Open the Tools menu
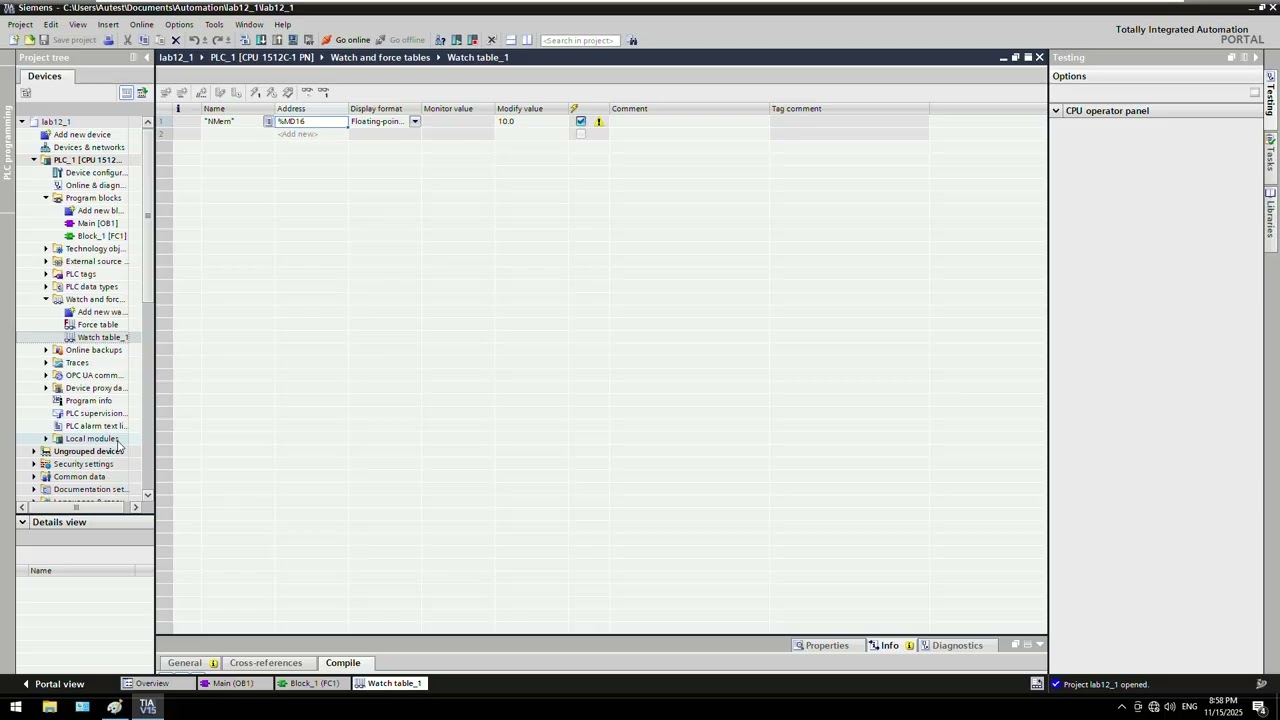 (214, 24)
